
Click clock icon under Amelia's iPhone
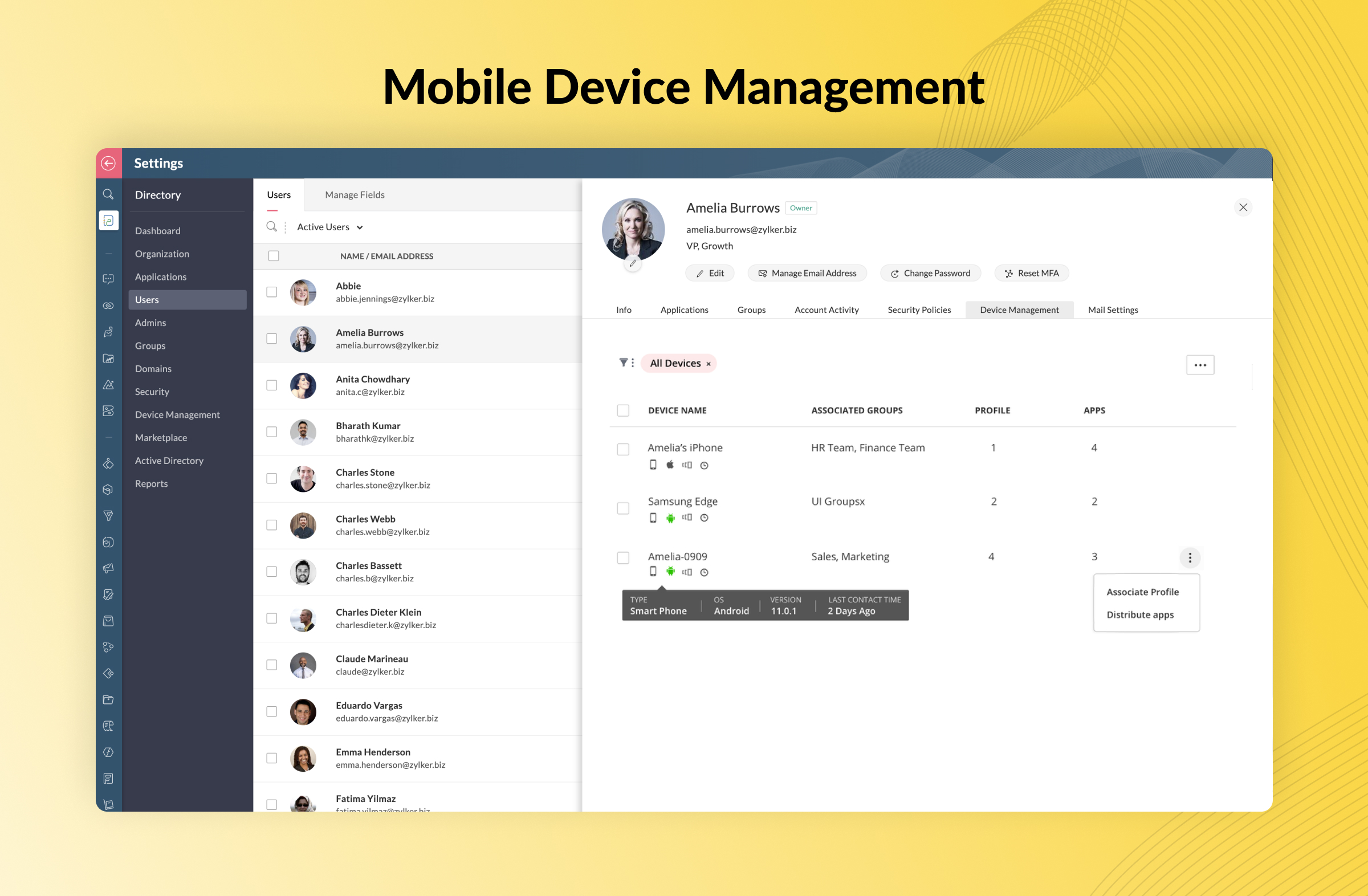[704, 466]
